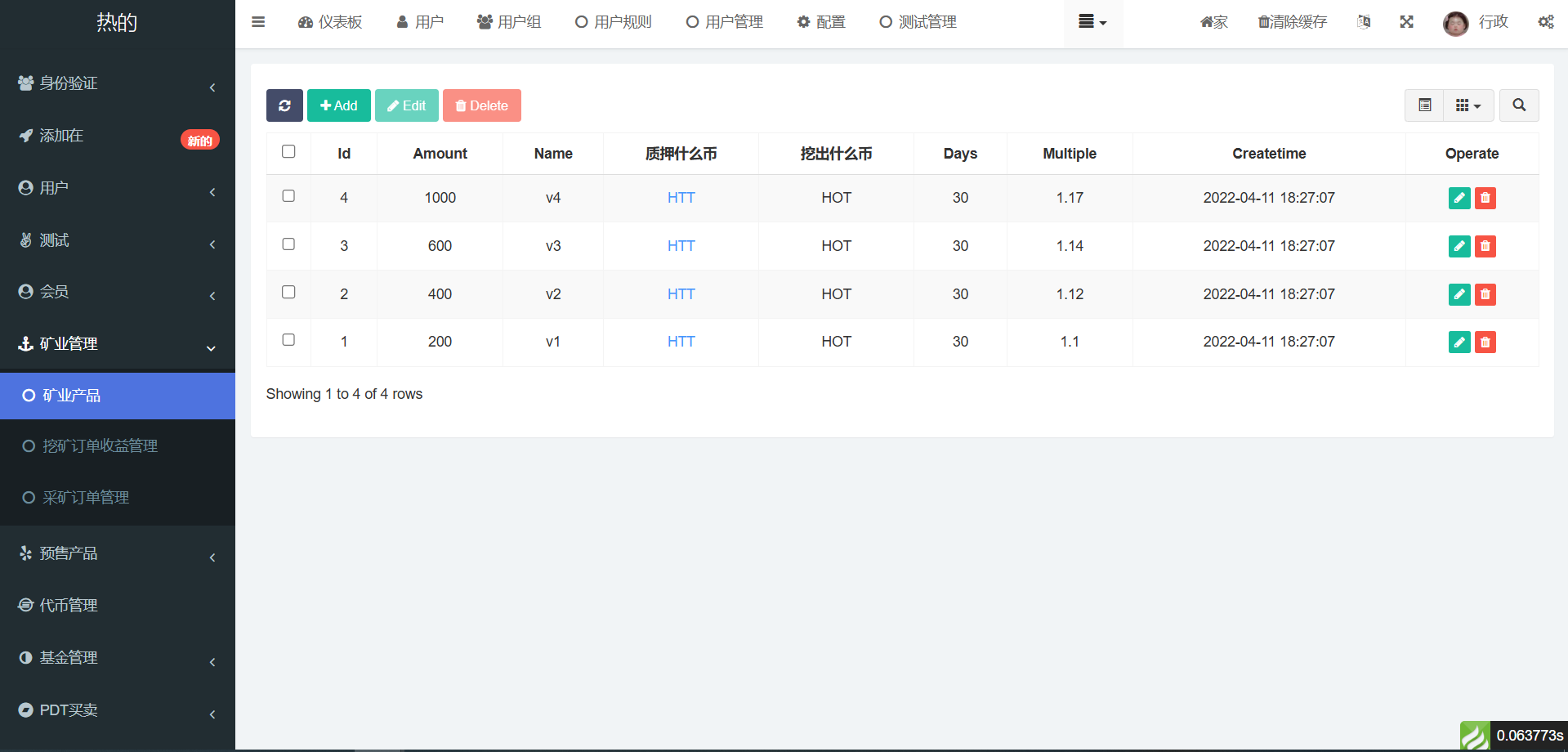
Task: Click the HTT link in row v2
Action: pos(681,294)
